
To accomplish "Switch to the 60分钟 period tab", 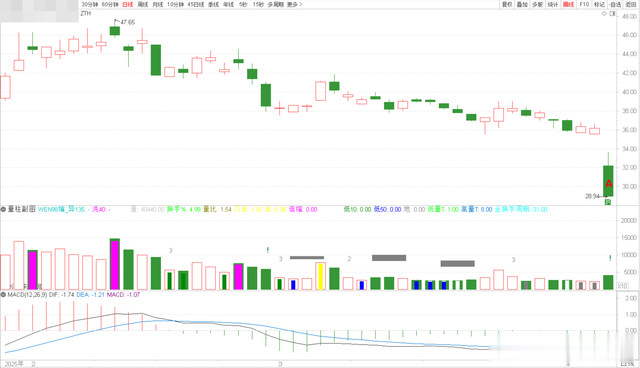I will tap(110, 4).
